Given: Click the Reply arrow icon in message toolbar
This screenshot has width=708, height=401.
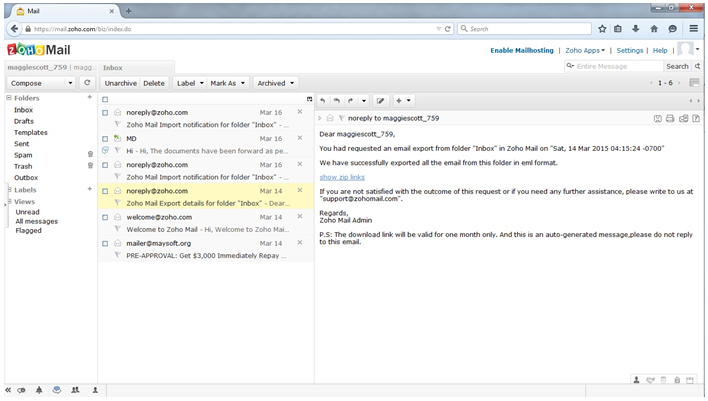Looking at the screenshot, I should [322, 101].
